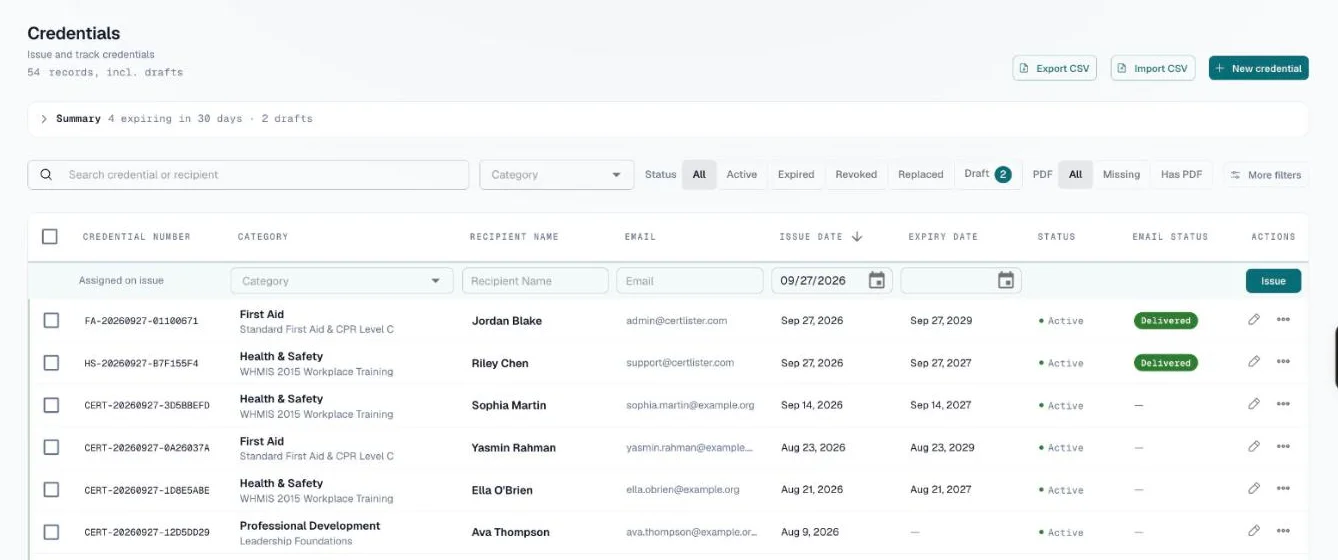This screenshot has width=1338, height=560.
Task: Click Delivered badge for Jordan Blake
Action: [x=1166, y=321]
